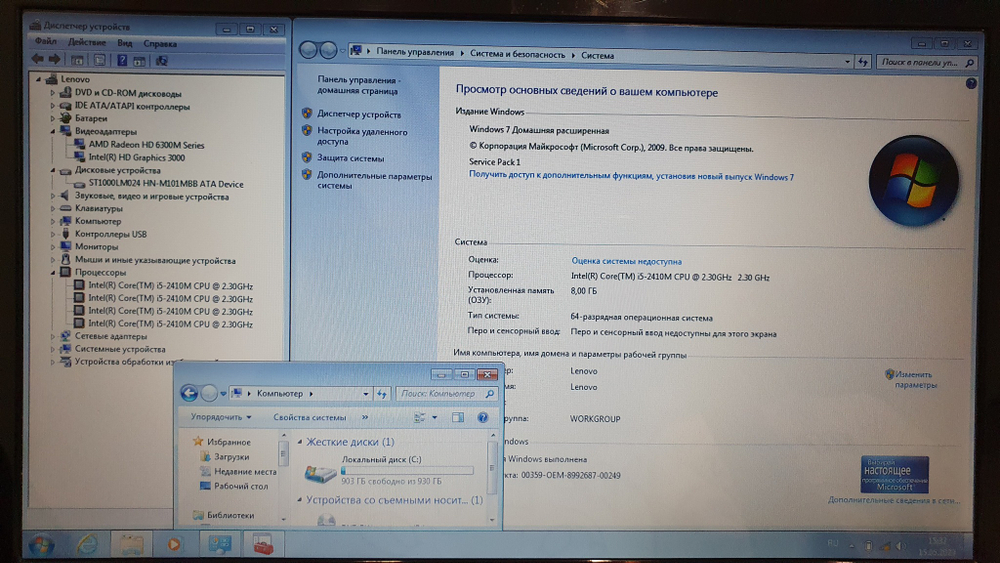Click help icon in Компьютер window toolbar

point(483,418)
